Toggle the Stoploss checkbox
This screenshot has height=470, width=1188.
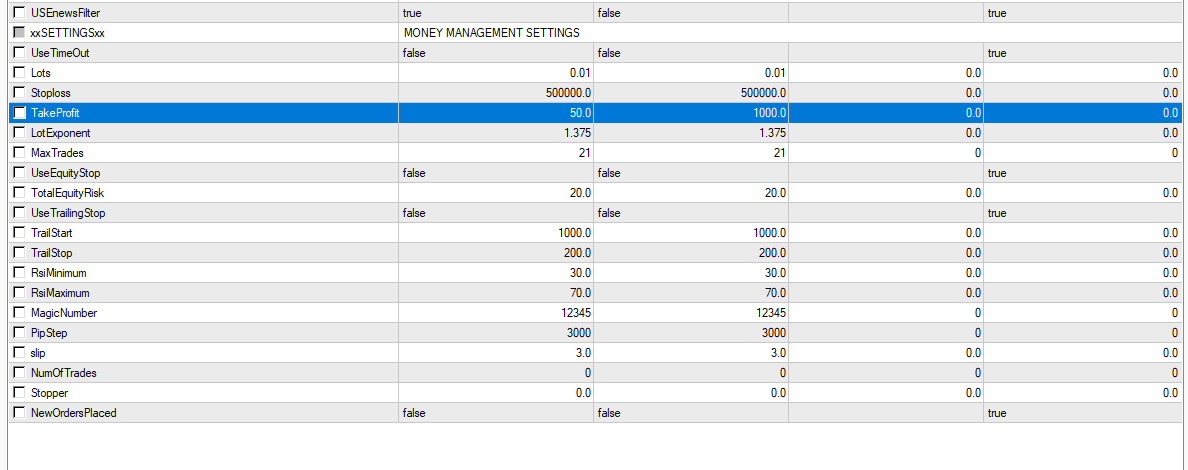tap(20, 93)
